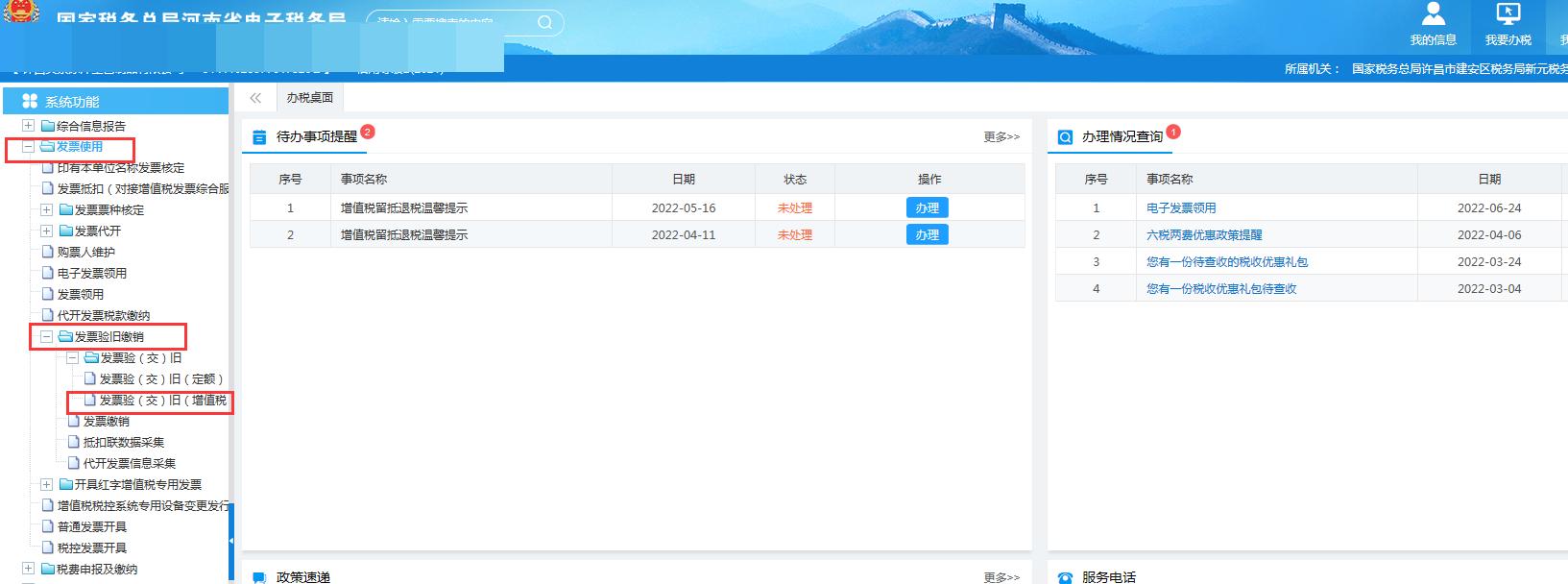Open 购票人维护 item

85,253
